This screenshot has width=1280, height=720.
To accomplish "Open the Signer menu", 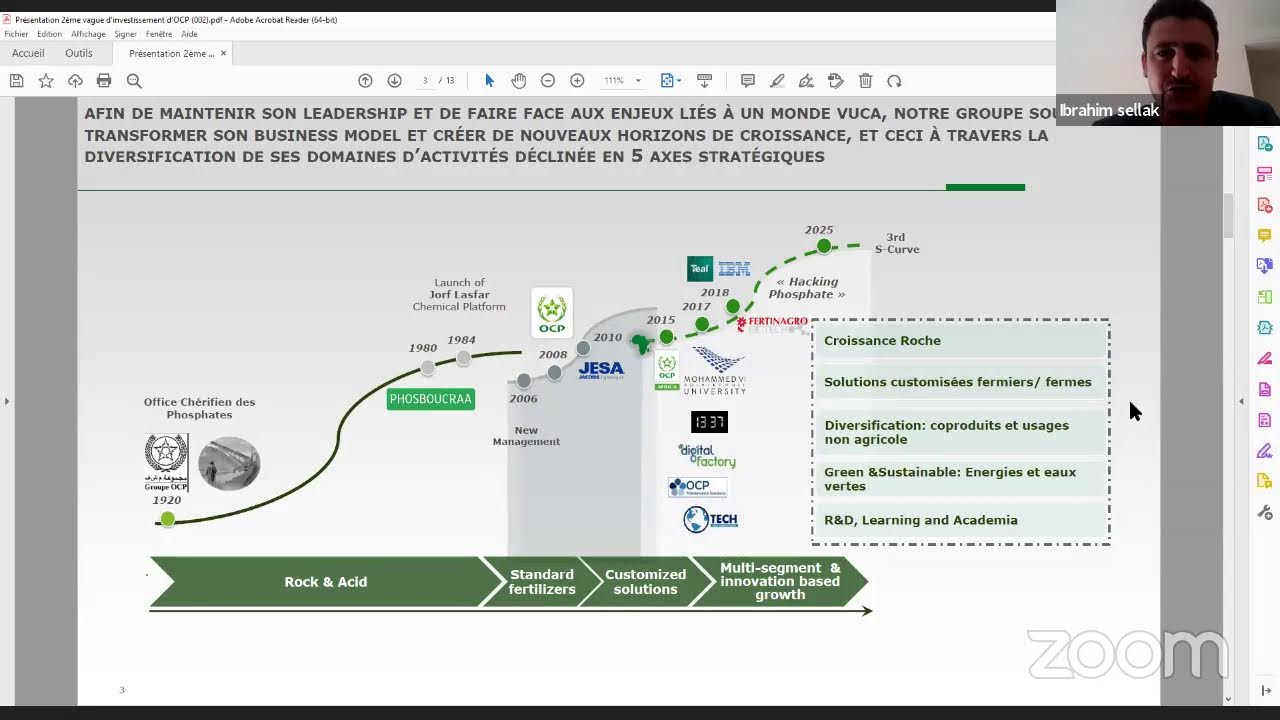I will [x=125, y=34].
